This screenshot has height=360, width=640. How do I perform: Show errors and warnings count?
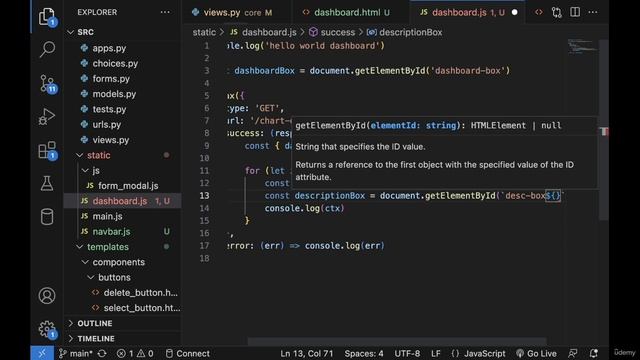(x=135, y=353)
